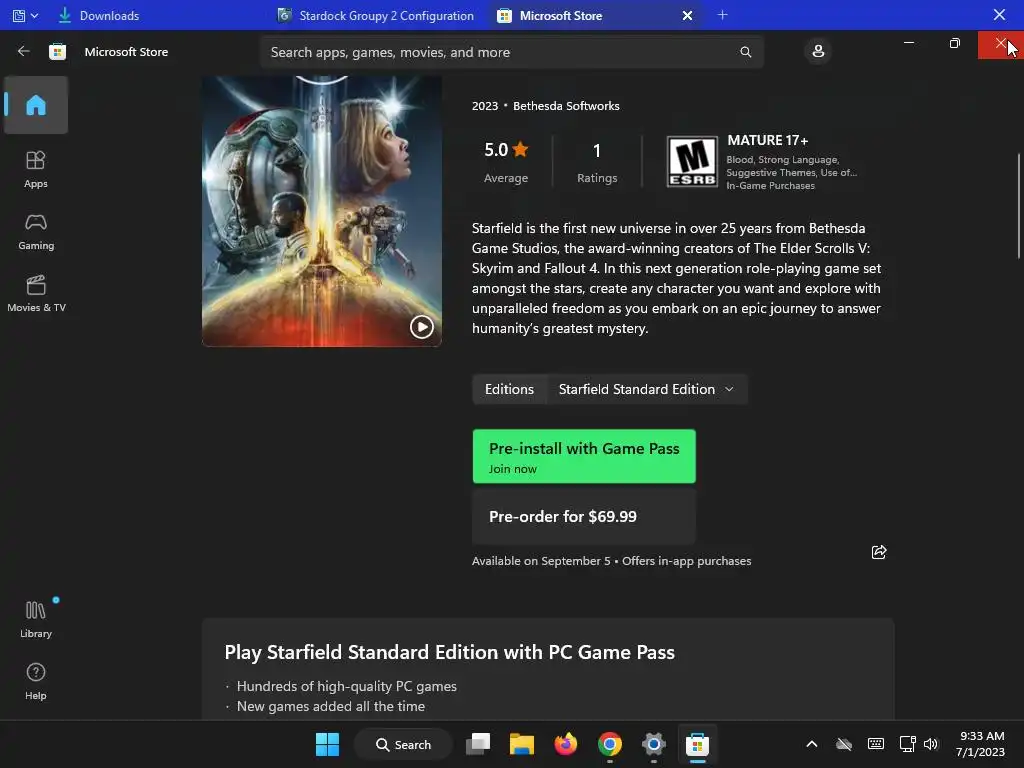Play the Starfield trailer via play icon
Image resolution: width=1024 pixels, height=768 pixels.
click(x=421, y=327)
